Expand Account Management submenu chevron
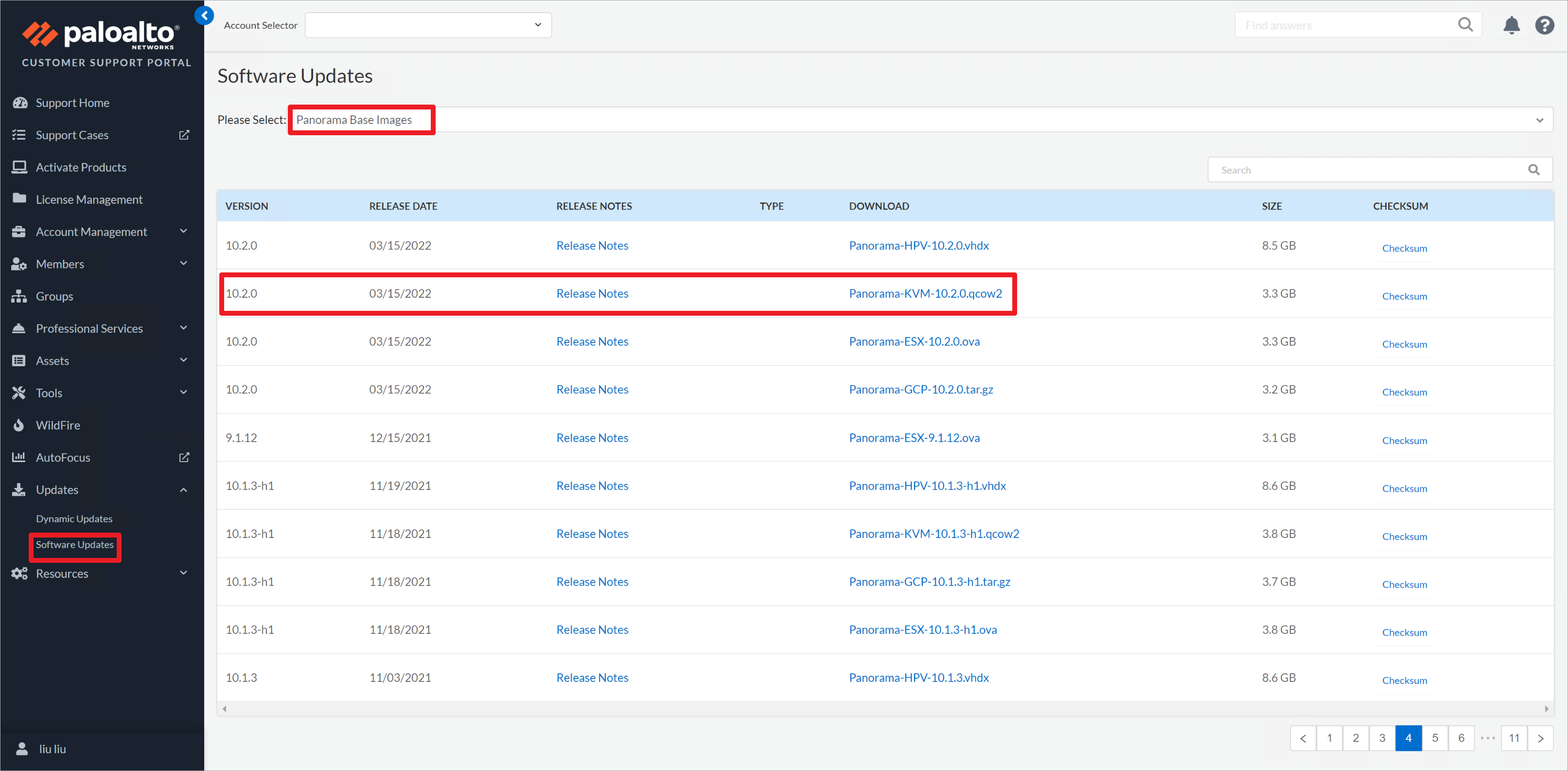 184,231
